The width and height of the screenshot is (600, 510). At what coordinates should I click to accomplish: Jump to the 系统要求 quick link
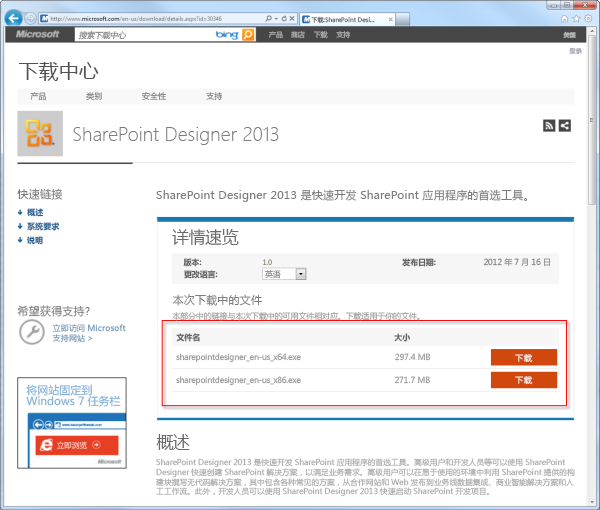coord(43,226)
